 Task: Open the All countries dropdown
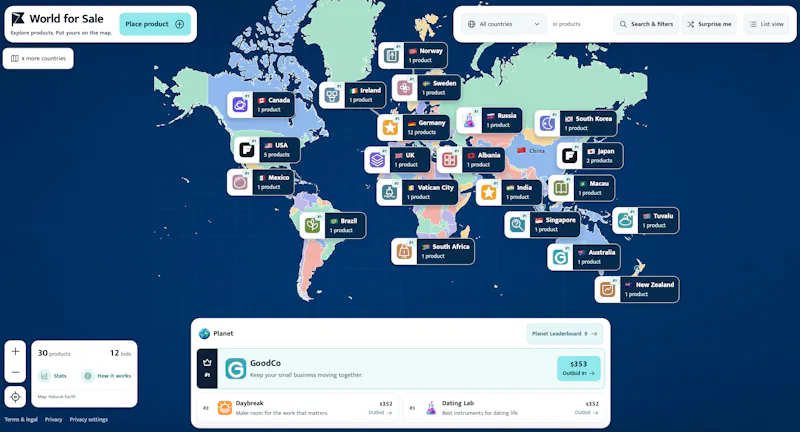point(504,24)
